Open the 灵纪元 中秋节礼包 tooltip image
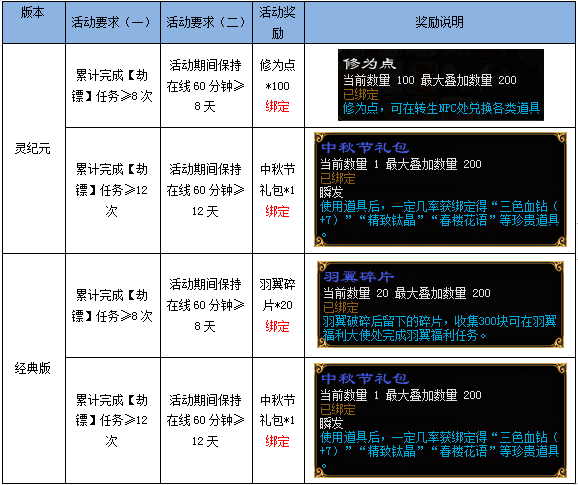The height and width of the screenshot is (485, 578). point(441,190)
